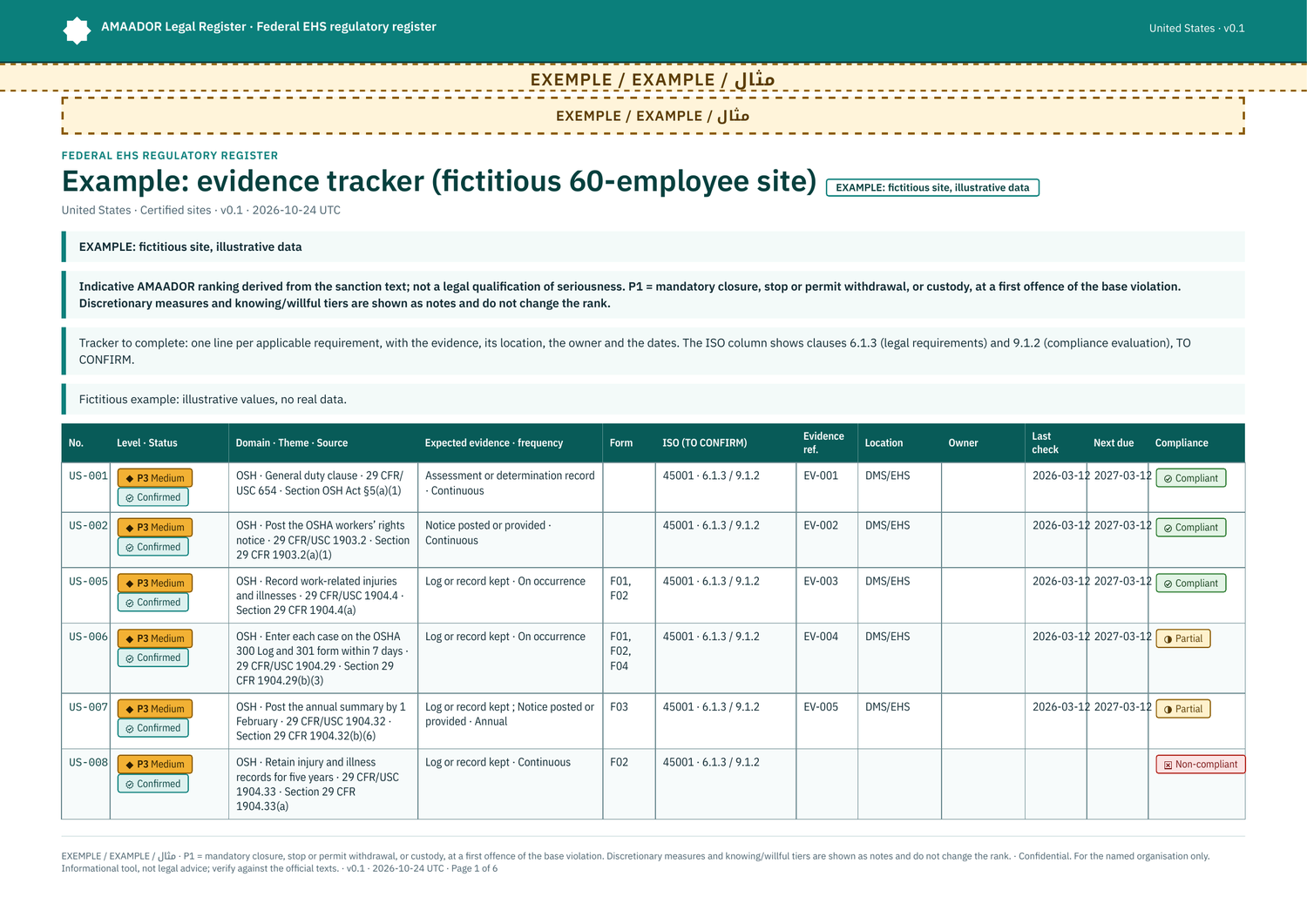1307x924 pixels.
Task: Select evidence reference EV-003
Action: (x=821, y=582)
